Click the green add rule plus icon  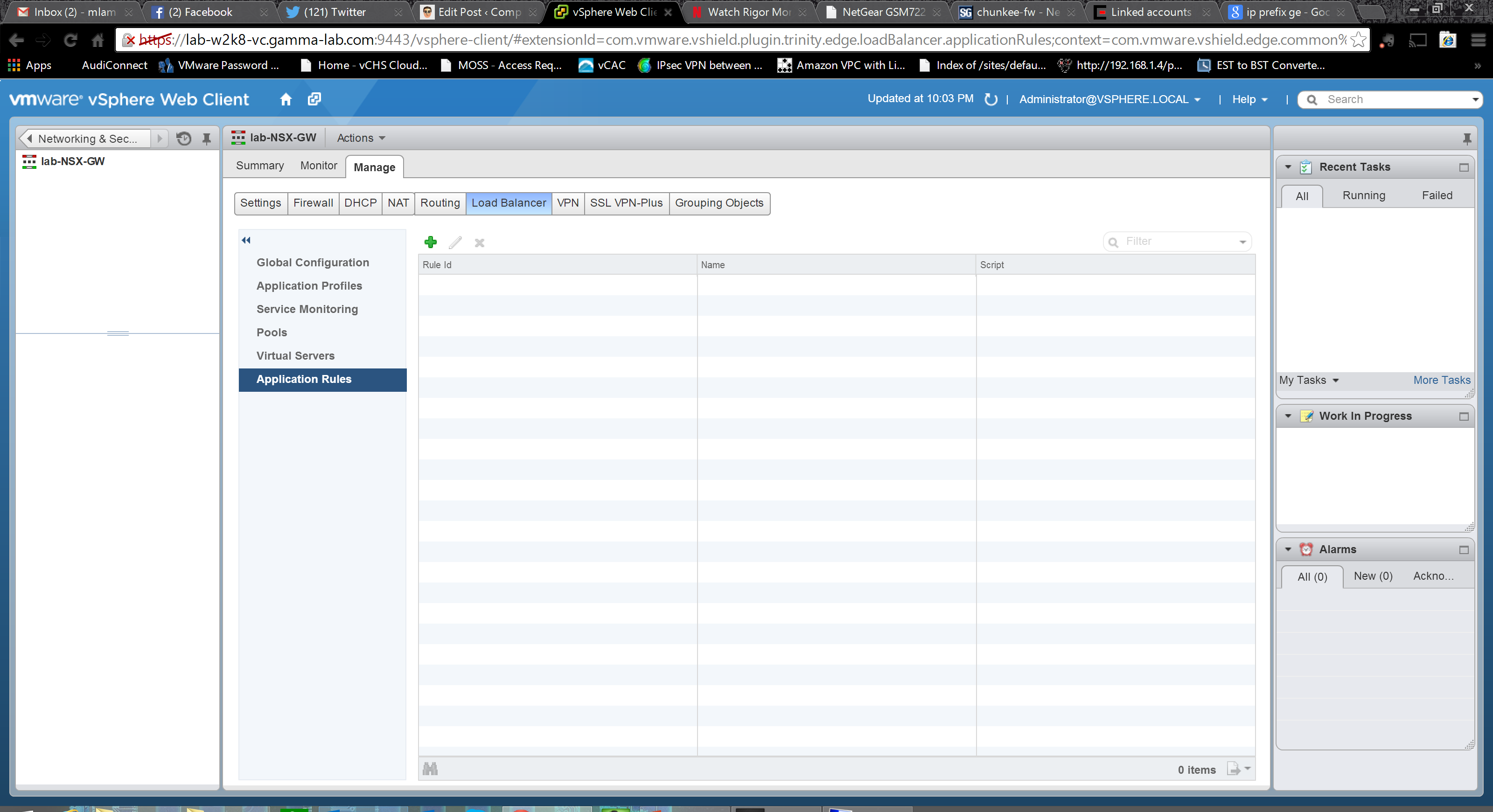431,242
